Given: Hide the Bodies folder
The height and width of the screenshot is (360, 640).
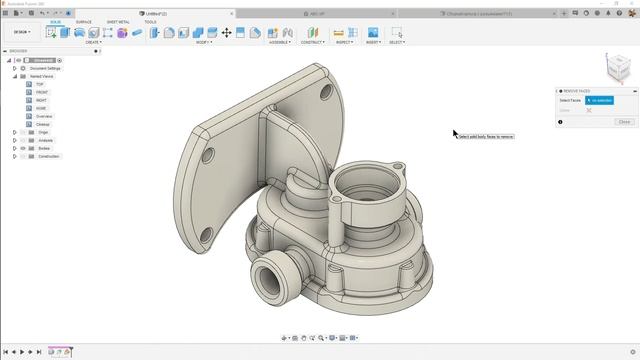Looking at the screenshot, I should (23, 148).
